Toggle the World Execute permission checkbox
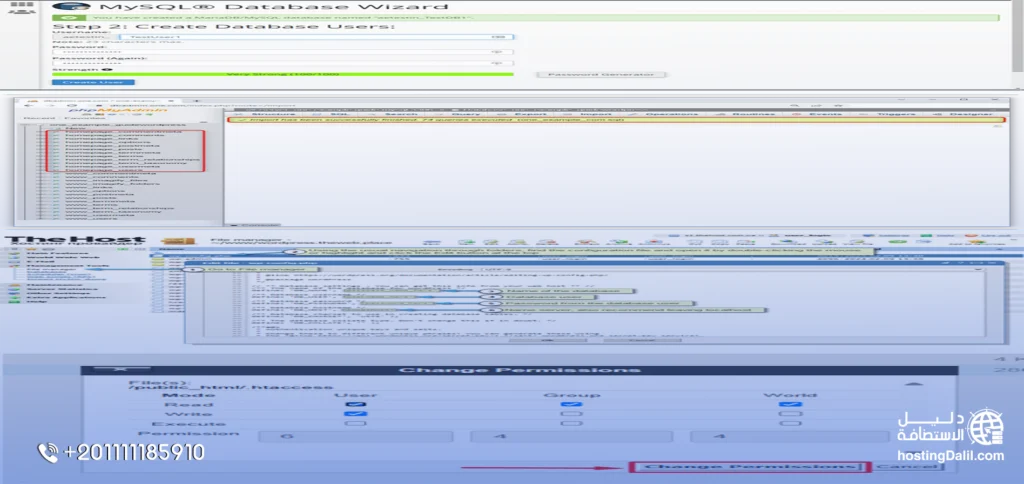This screenshot has height=484, width=1024. coord(791,424)
